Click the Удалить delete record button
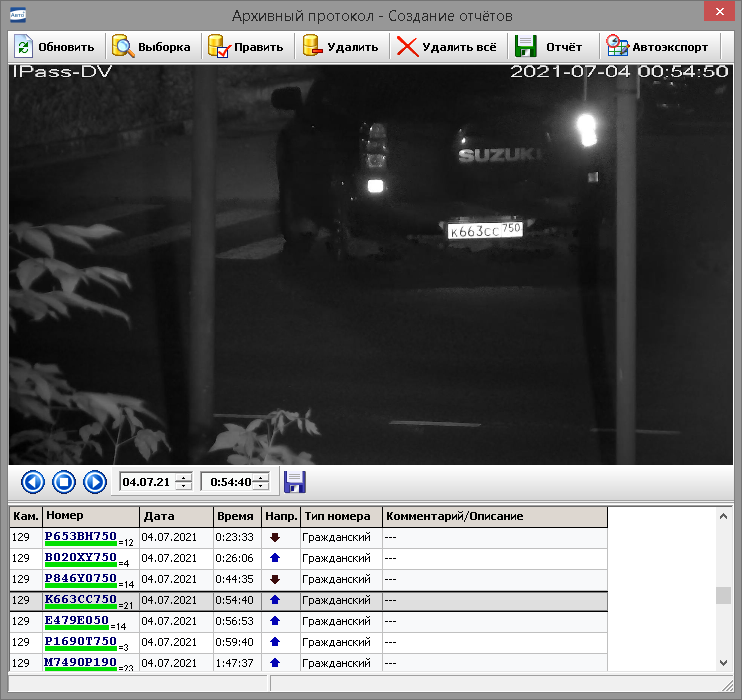Image resolution: width=742 pixels, height=700 pixels. pos(340,47)
